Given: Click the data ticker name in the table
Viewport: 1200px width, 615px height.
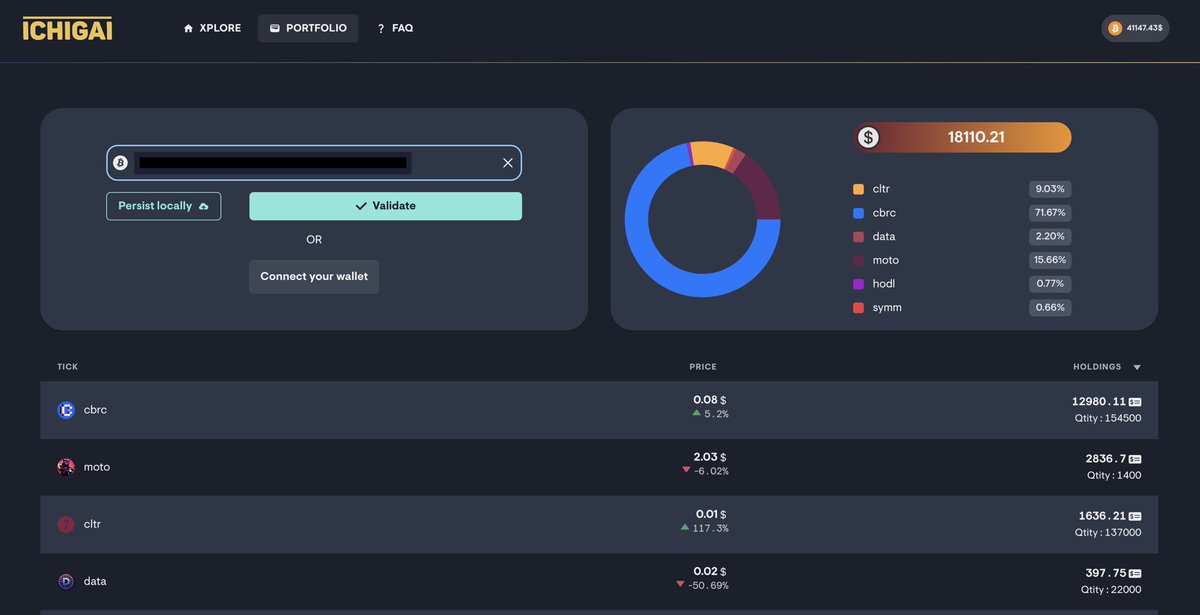Looking at the screenshot, I should (x=94, y=581).
